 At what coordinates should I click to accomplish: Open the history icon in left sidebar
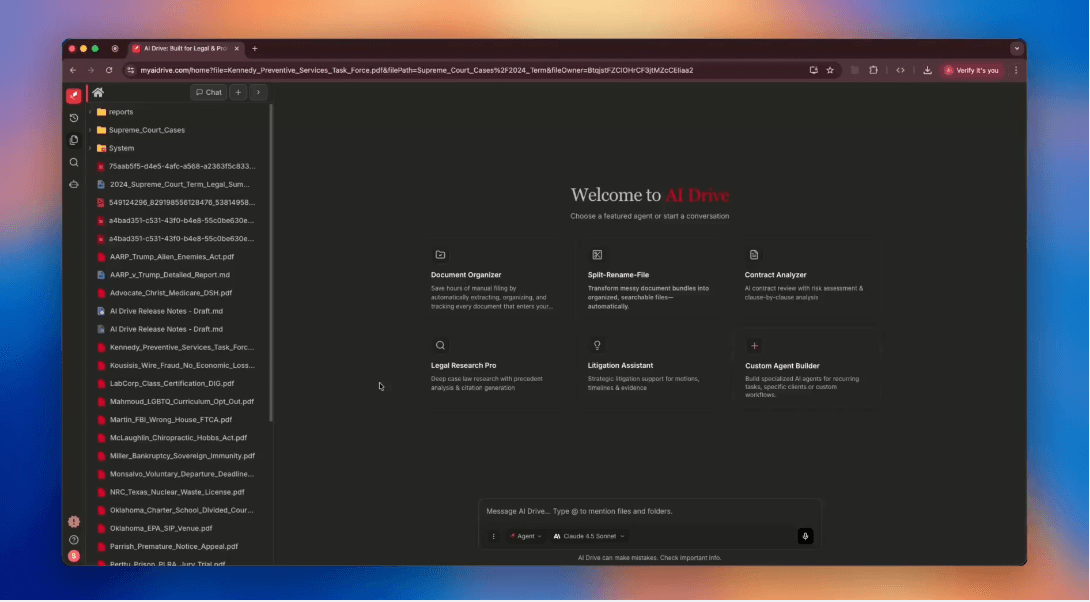pos(74,118)
